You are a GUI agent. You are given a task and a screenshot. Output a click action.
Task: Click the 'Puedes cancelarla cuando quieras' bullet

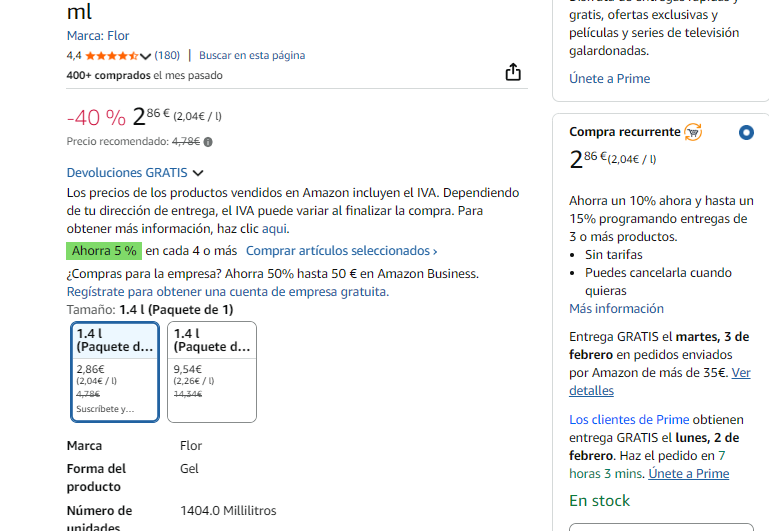(658, 281)
